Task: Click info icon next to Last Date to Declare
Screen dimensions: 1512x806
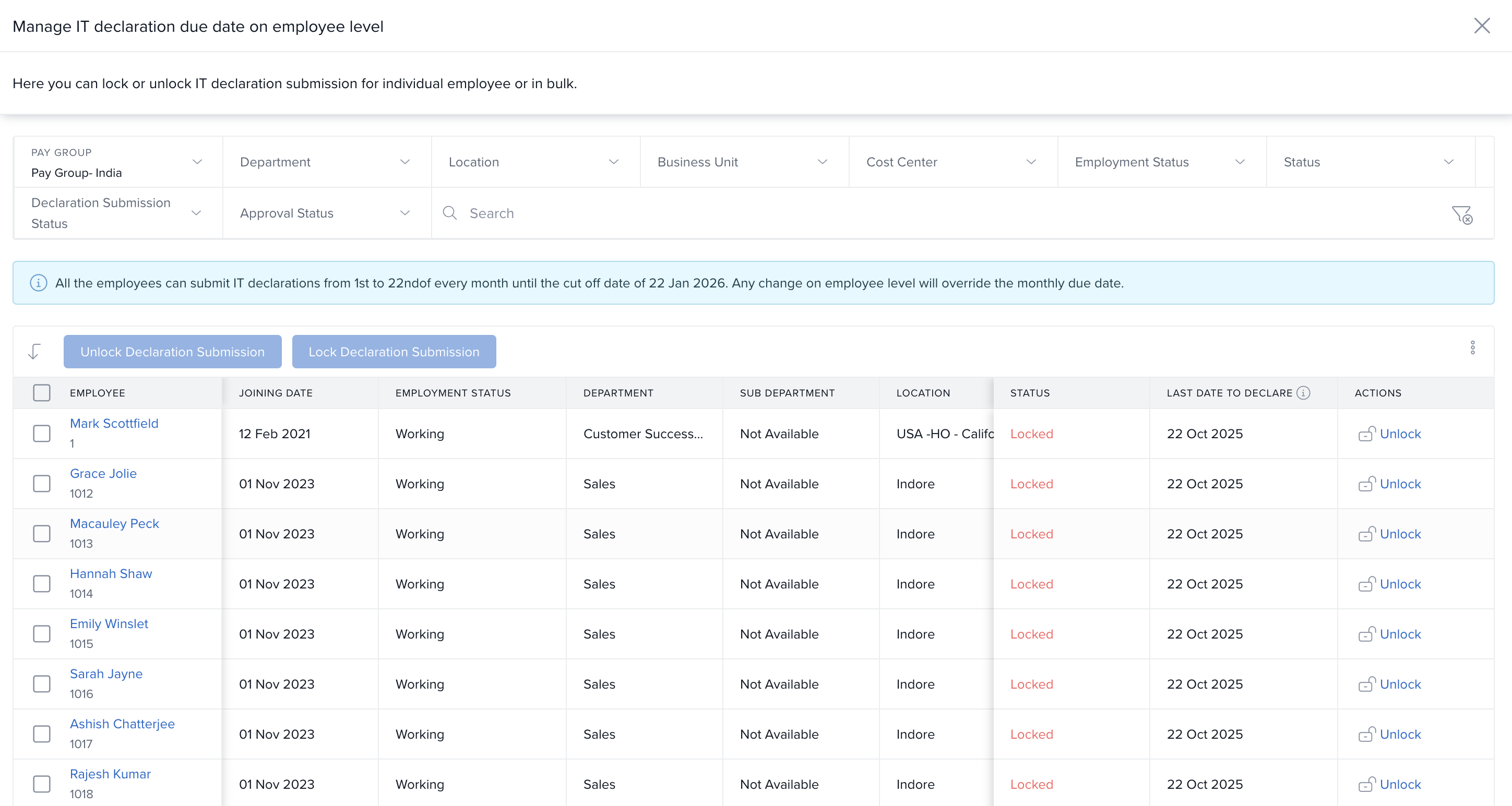Action: pyautogui.click(x=1303, y=392)
